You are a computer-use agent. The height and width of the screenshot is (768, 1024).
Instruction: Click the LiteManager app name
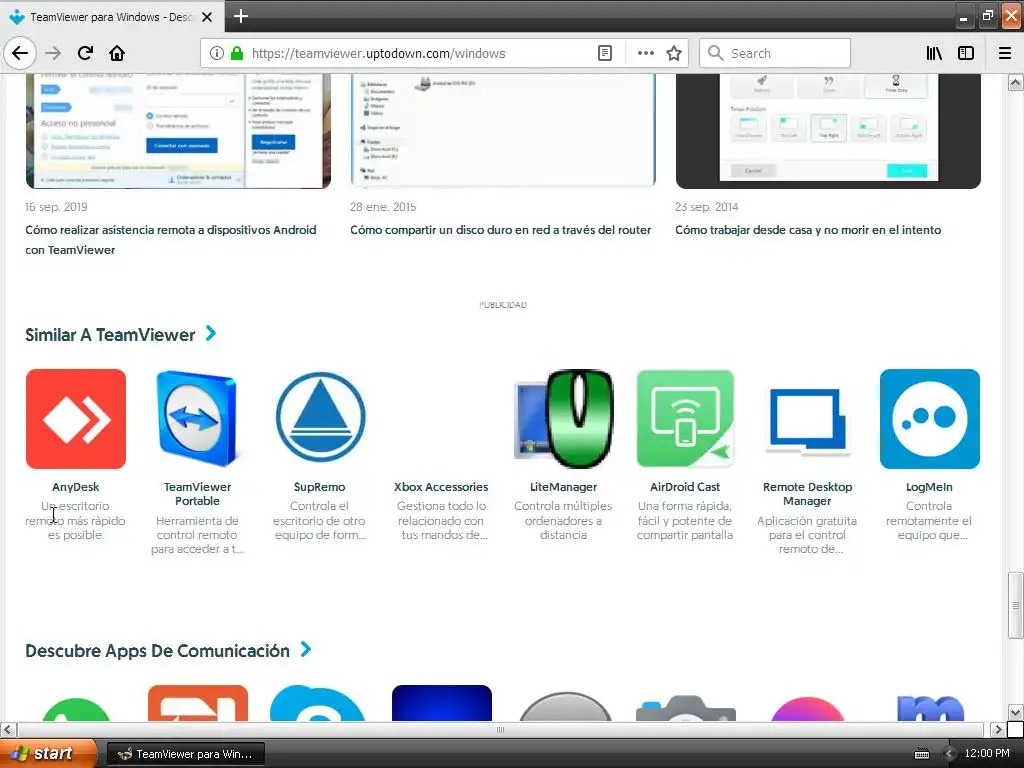564,487
